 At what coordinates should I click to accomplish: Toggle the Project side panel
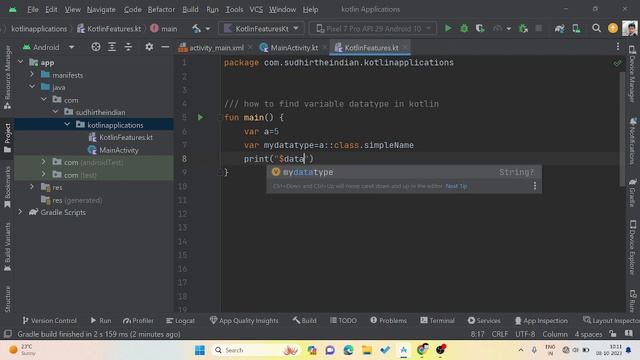tap(7, 138)
